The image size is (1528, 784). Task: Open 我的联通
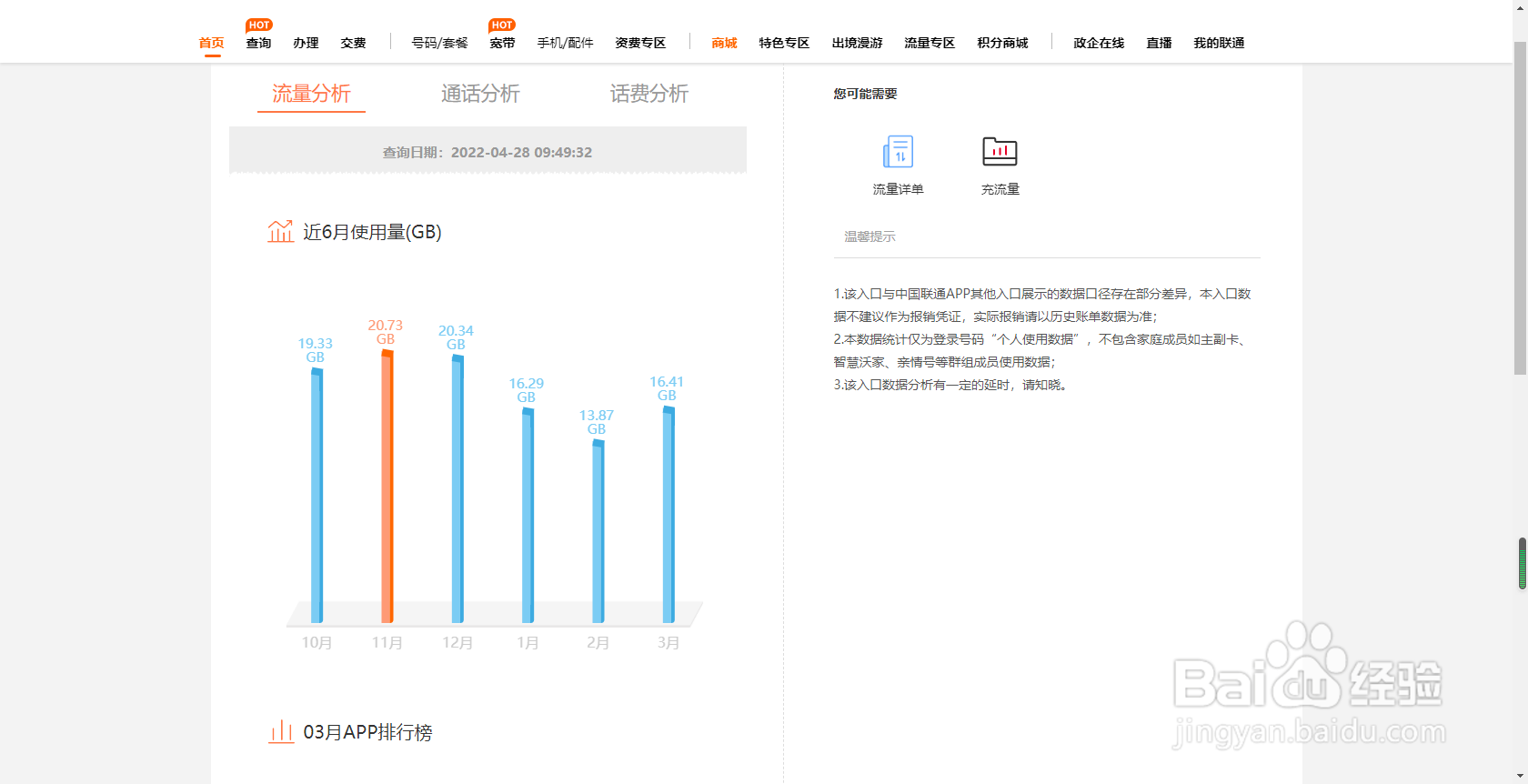(x=1219, y=43)
